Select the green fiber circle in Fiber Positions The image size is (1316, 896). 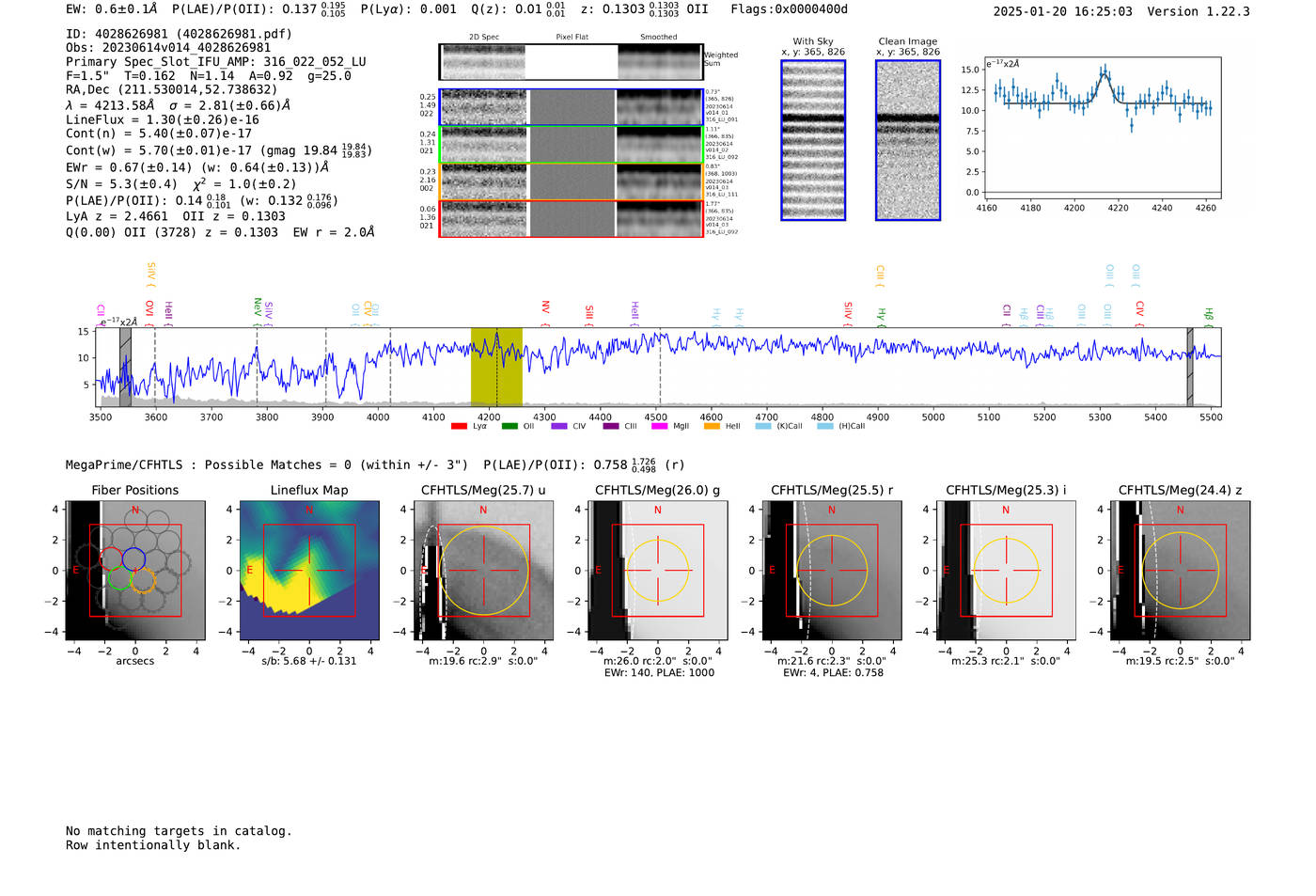click(119, 579)
